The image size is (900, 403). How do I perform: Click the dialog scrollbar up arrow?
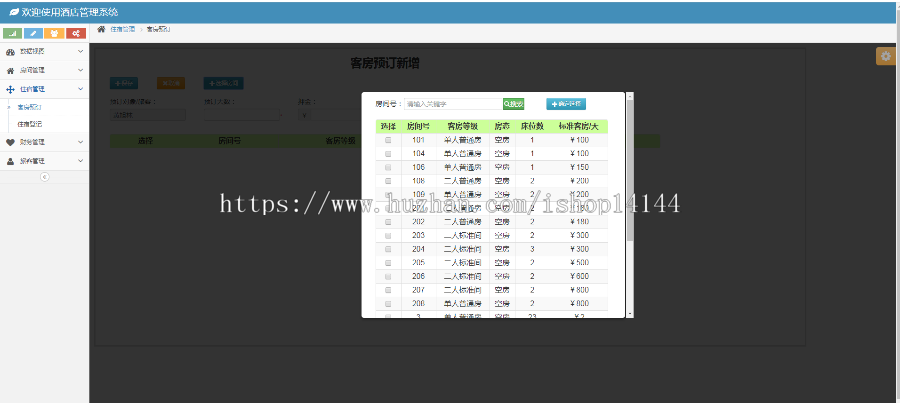(630, 95)
